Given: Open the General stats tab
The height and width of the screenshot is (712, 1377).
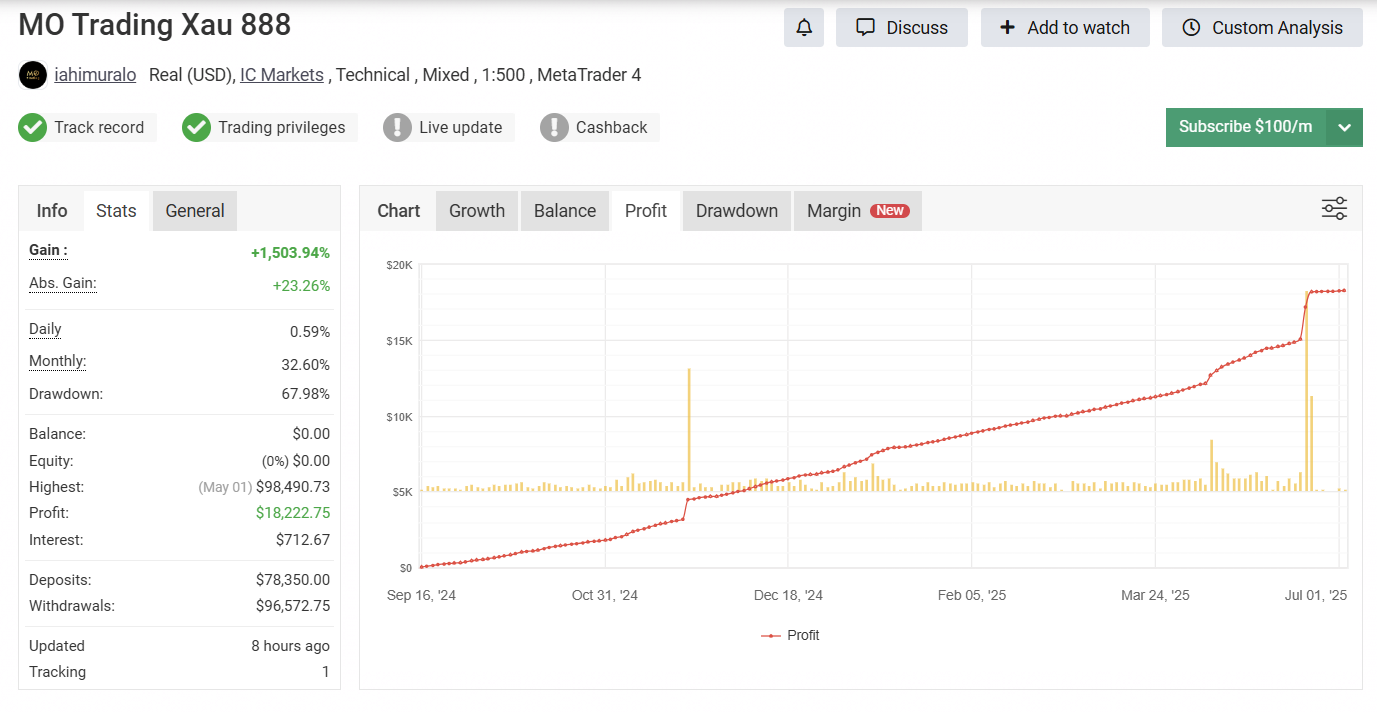Looking at the screenshot, I should pos(195,211).
